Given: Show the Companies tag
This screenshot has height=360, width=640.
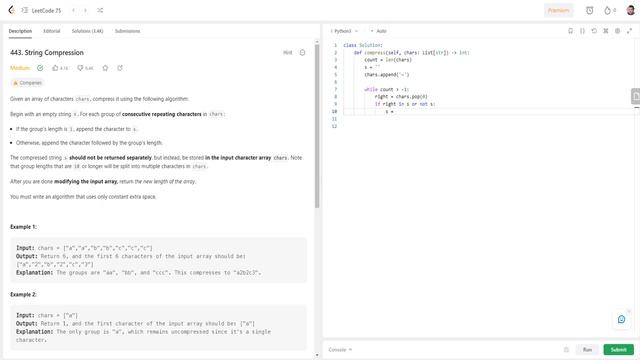Looking at the screenshot, I should point(27,83).
